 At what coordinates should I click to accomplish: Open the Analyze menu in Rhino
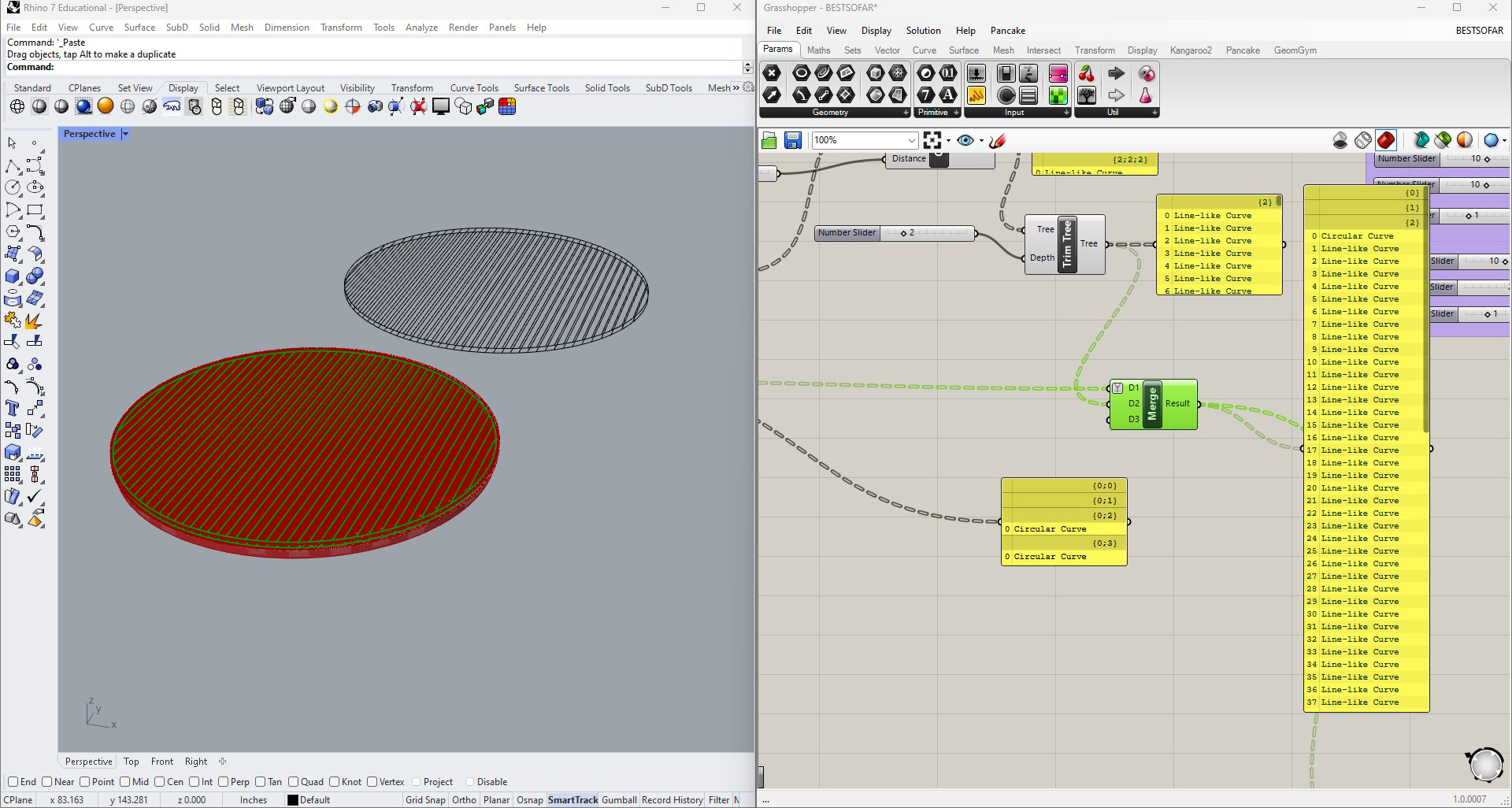421,28
